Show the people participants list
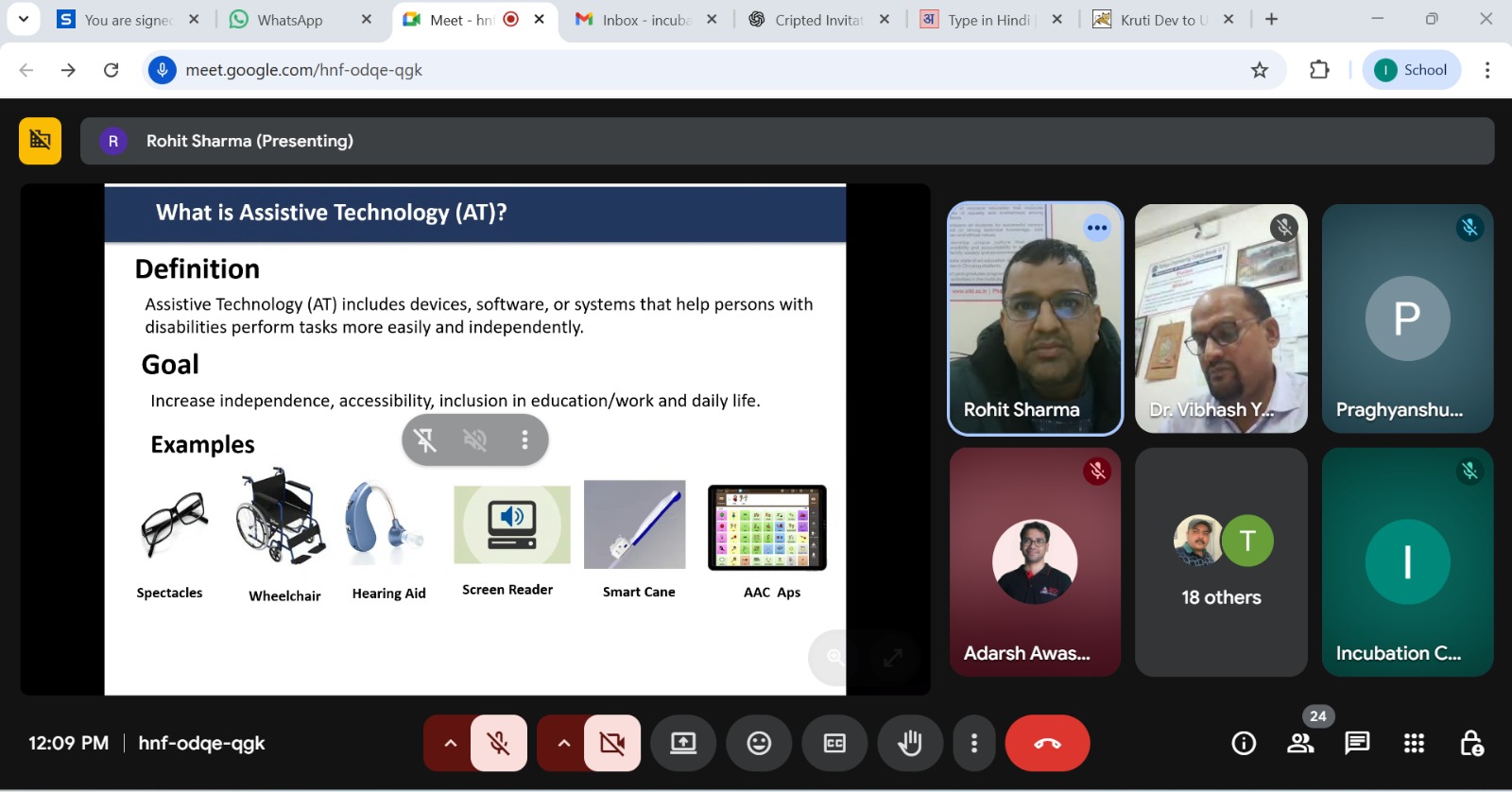The width and height of the screenshot is (1512, 792). (x=1300, y=744)
